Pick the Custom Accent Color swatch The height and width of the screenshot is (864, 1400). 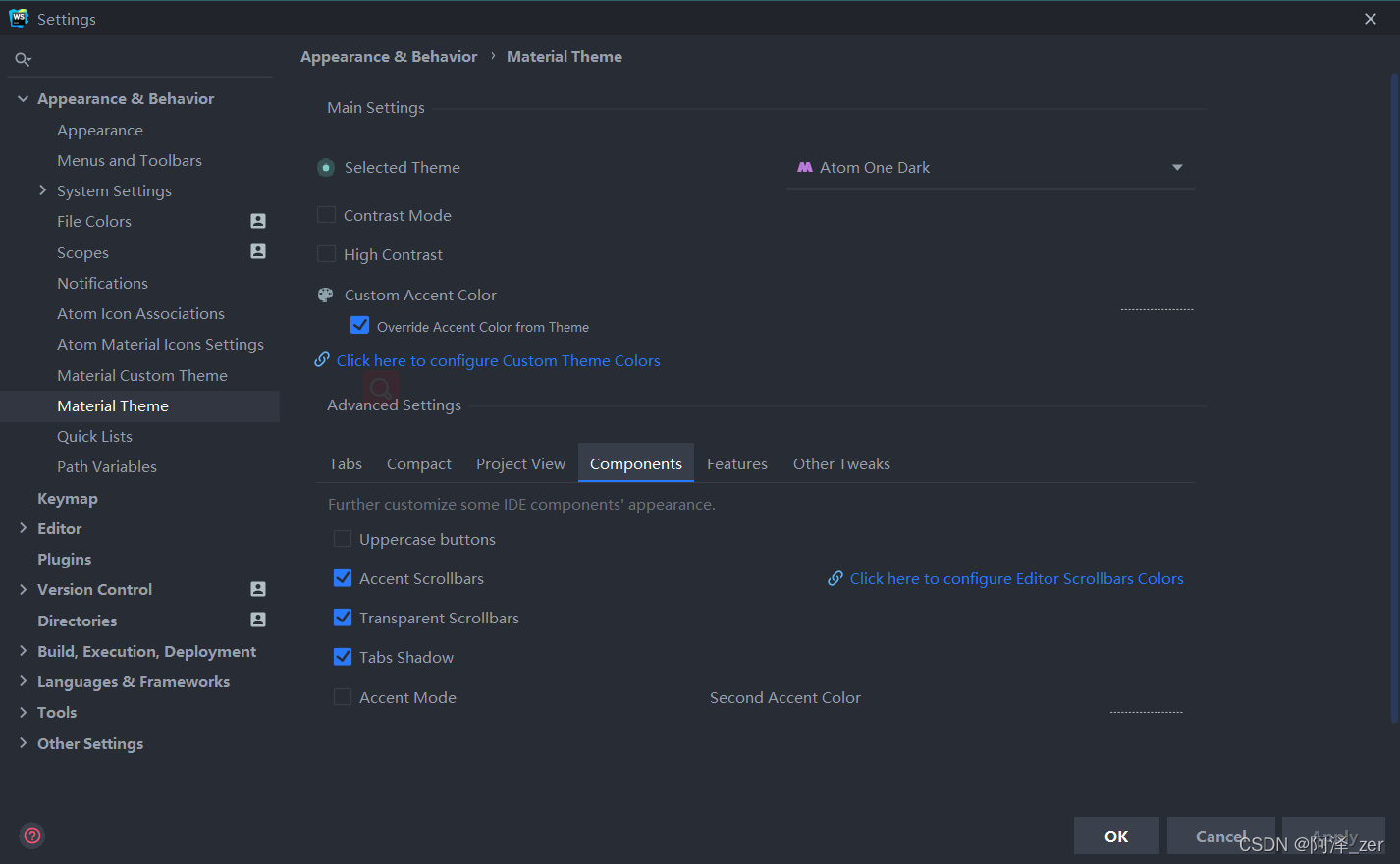coord(1157,297)
